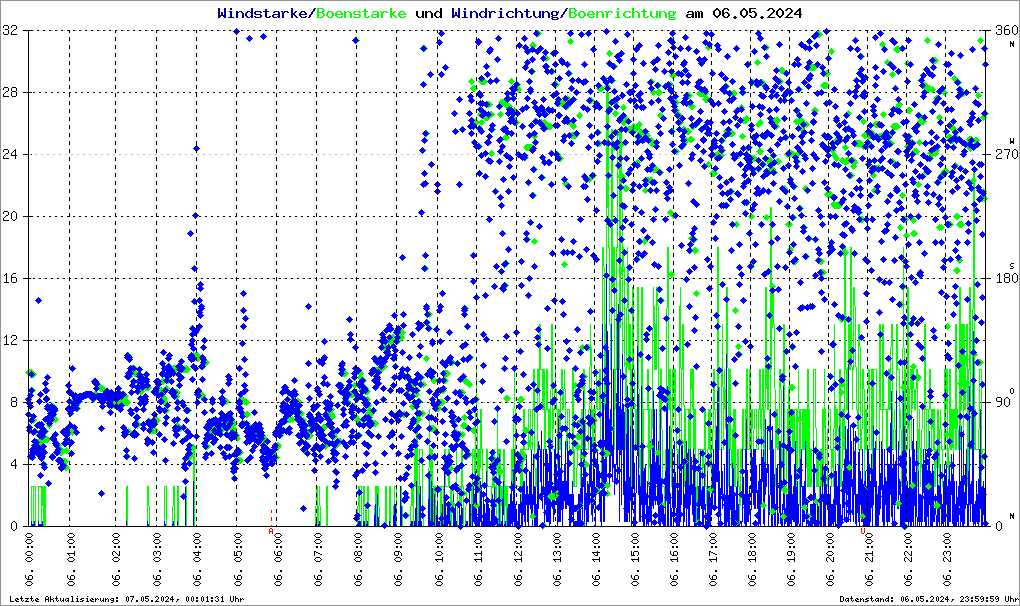The width and height of the screenshot is (1020, 606).
Task: Pick time label "06. 15:00"
Action: pyautogui.click(x=634, y=559)
